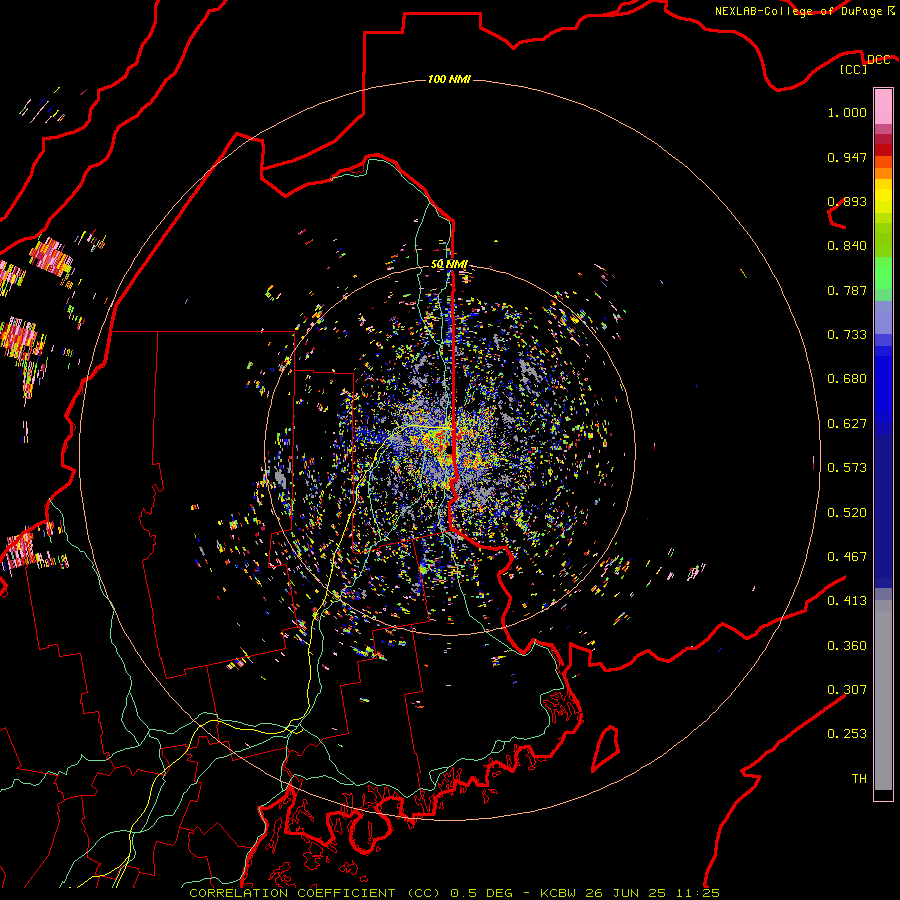
Task: Click the TH threshold label on the scale
Action: pyautogui.click(x=859, y=779)
